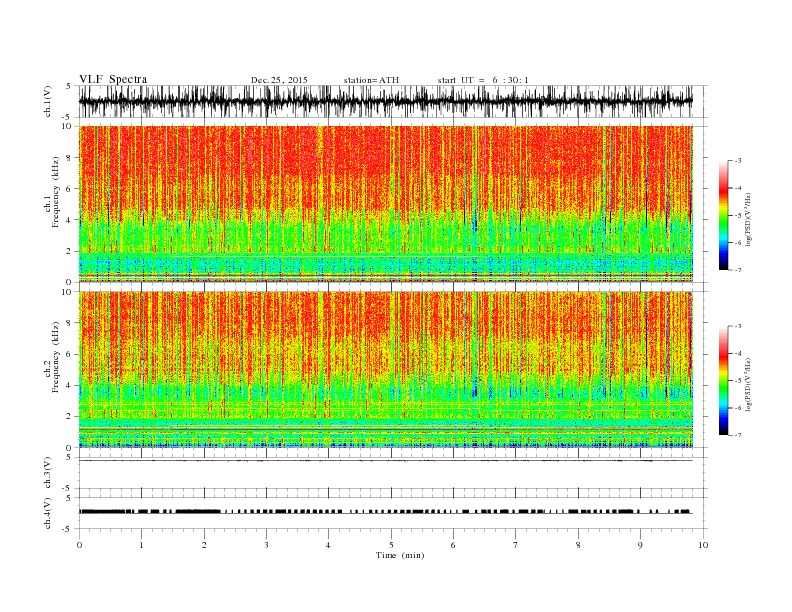Click the 'ch.1(V)' waveform axis label
This screenshot has height=612, width=792.
[47, 101]
